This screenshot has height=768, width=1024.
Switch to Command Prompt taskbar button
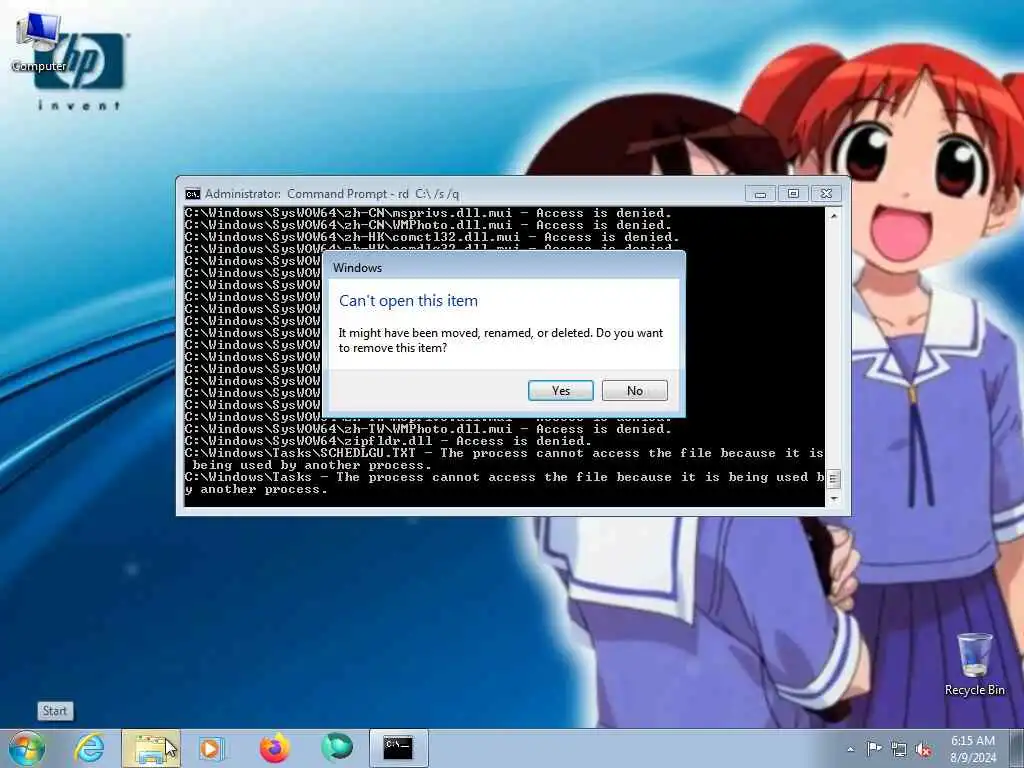398,748
